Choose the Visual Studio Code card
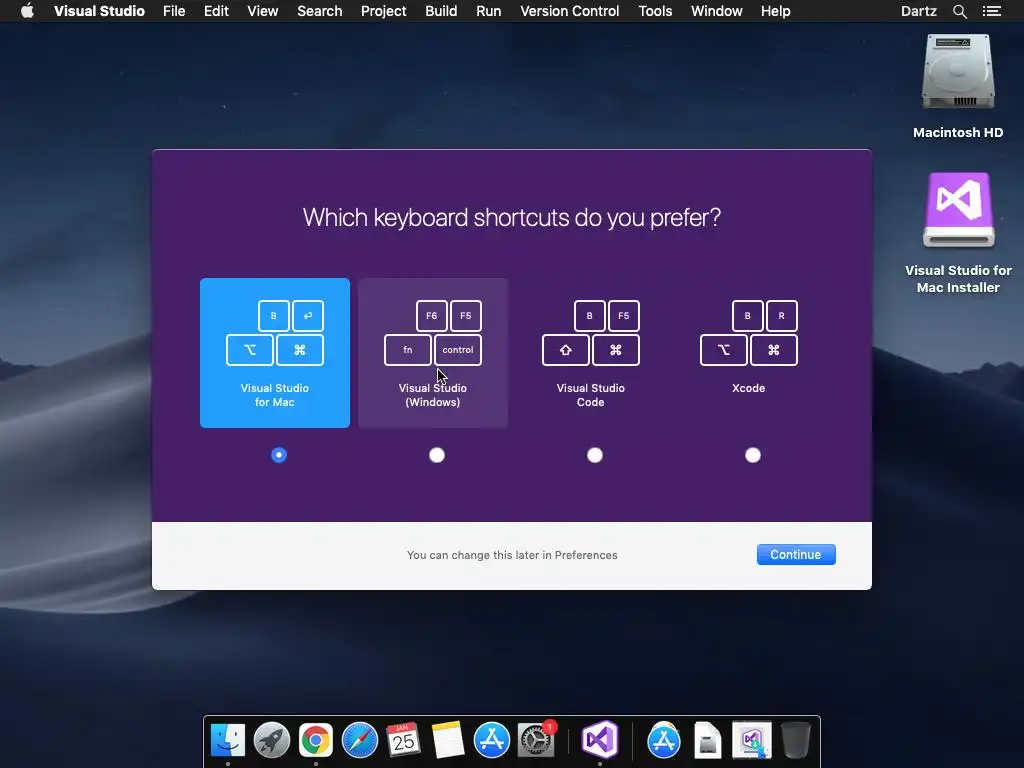The width and height of the screenshot is (1024, 768). tap(591, 353)
